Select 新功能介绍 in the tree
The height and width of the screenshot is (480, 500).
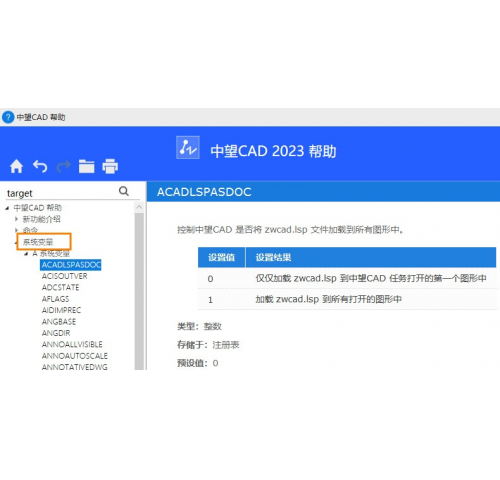tap(41, 219)
